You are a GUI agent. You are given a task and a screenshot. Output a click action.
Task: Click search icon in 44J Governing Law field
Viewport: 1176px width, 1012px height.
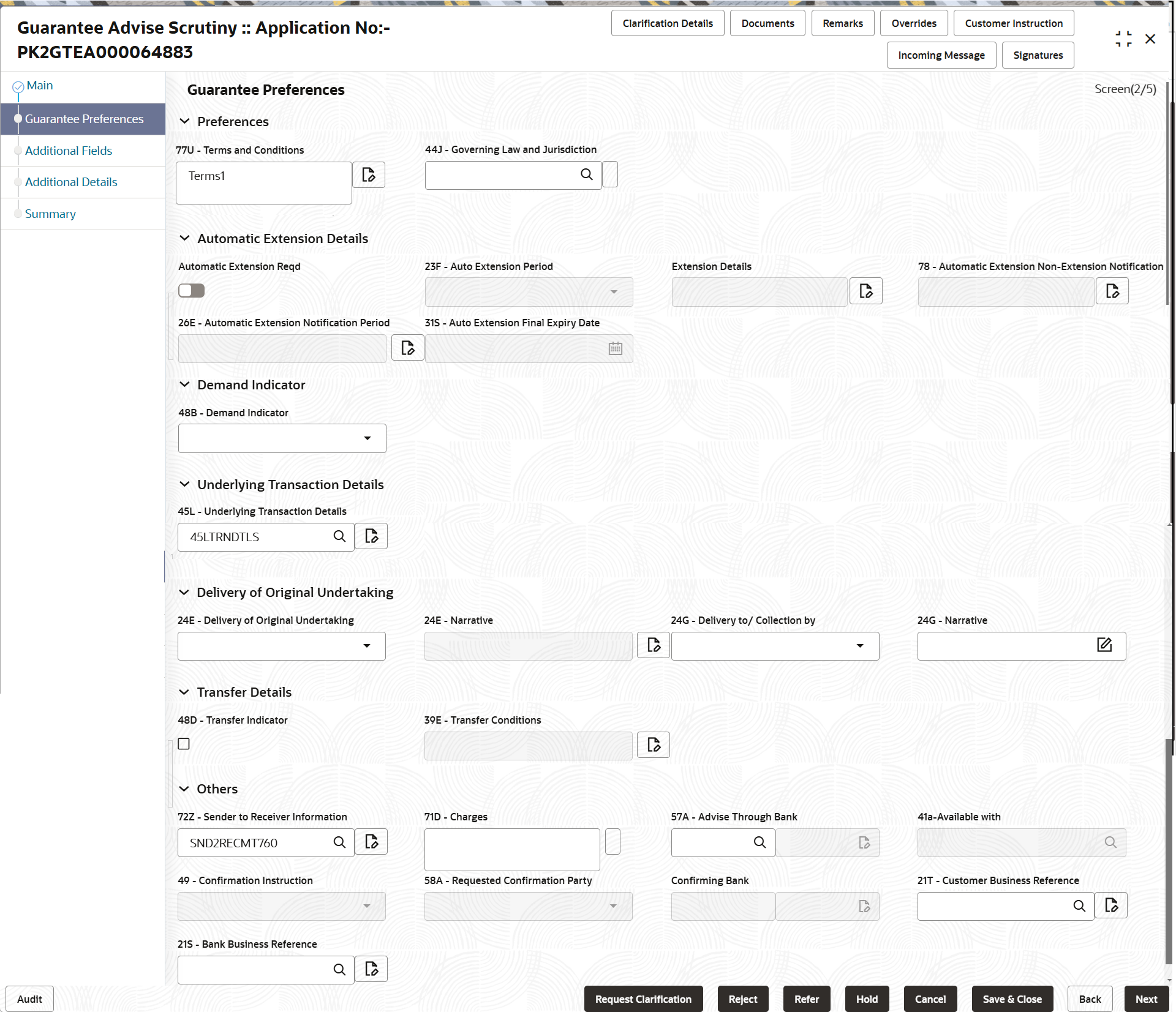pos(587,174)
